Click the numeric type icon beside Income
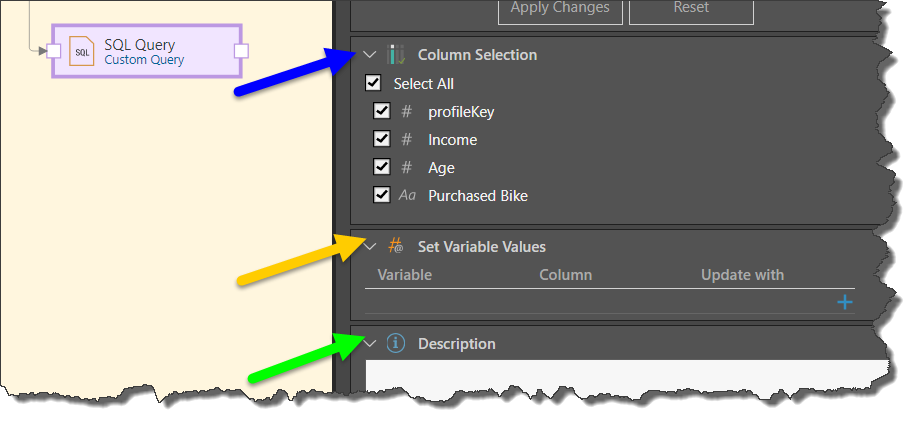Image resolution: width=918 pixels, height=428 pixels. click(407, 140)
